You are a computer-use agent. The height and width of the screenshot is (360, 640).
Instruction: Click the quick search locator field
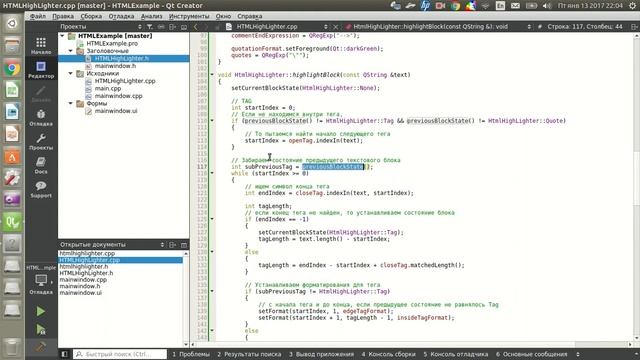(x=120, y=354)
